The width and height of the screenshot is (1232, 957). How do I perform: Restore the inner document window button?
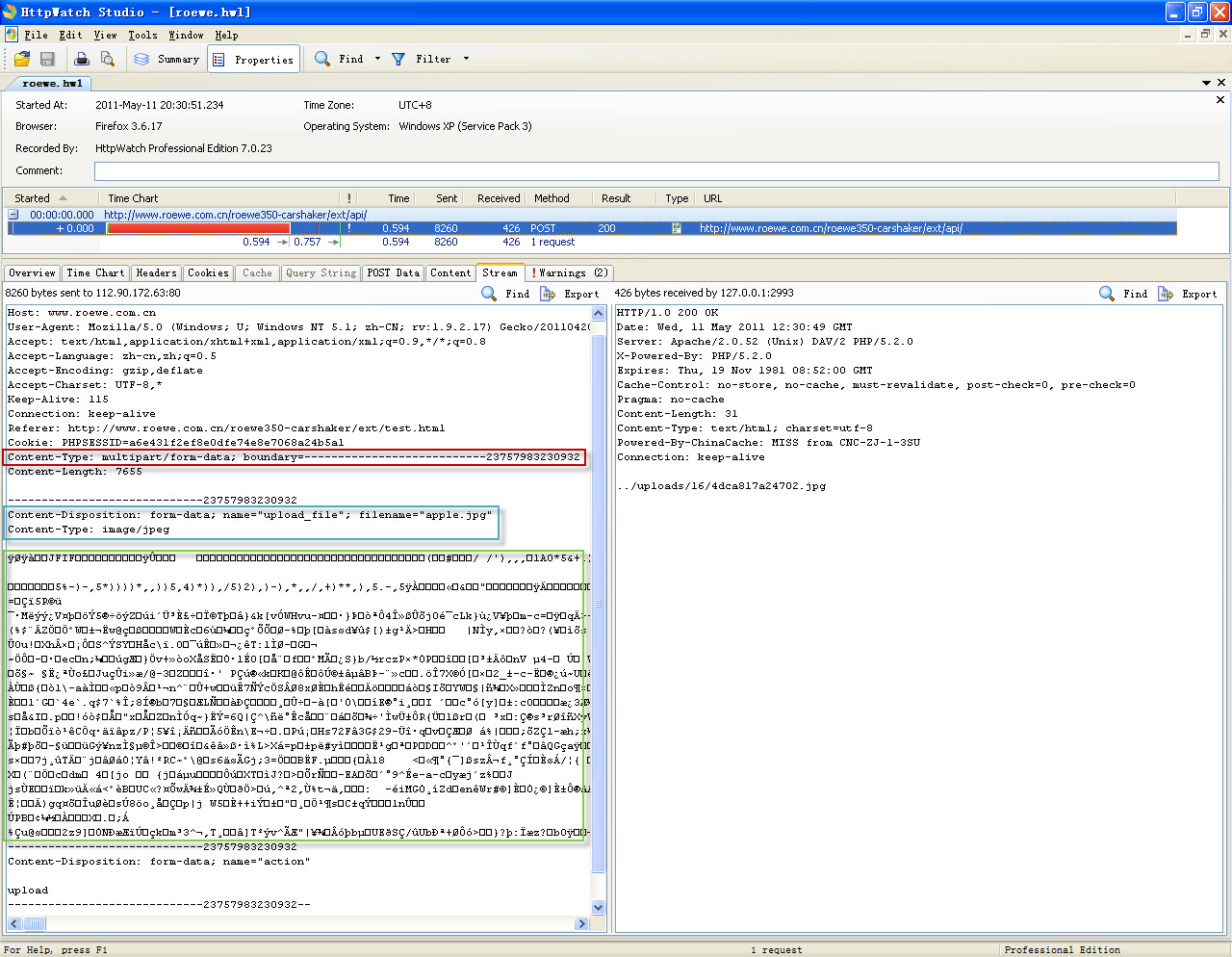tap(1205, 34)
